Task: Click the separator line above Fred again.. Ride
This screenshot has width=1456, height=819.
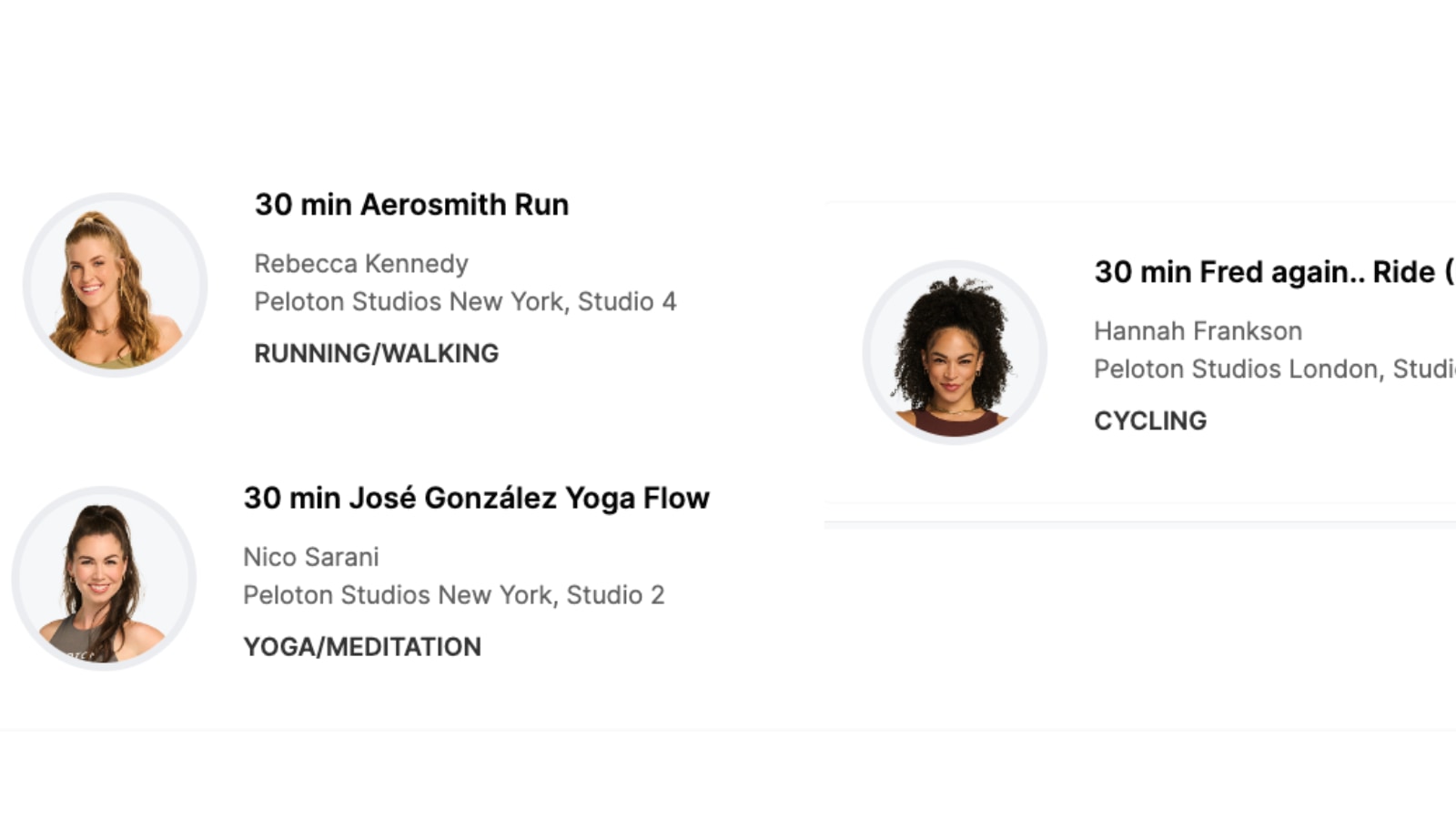Action: (x=1137, y=202)
